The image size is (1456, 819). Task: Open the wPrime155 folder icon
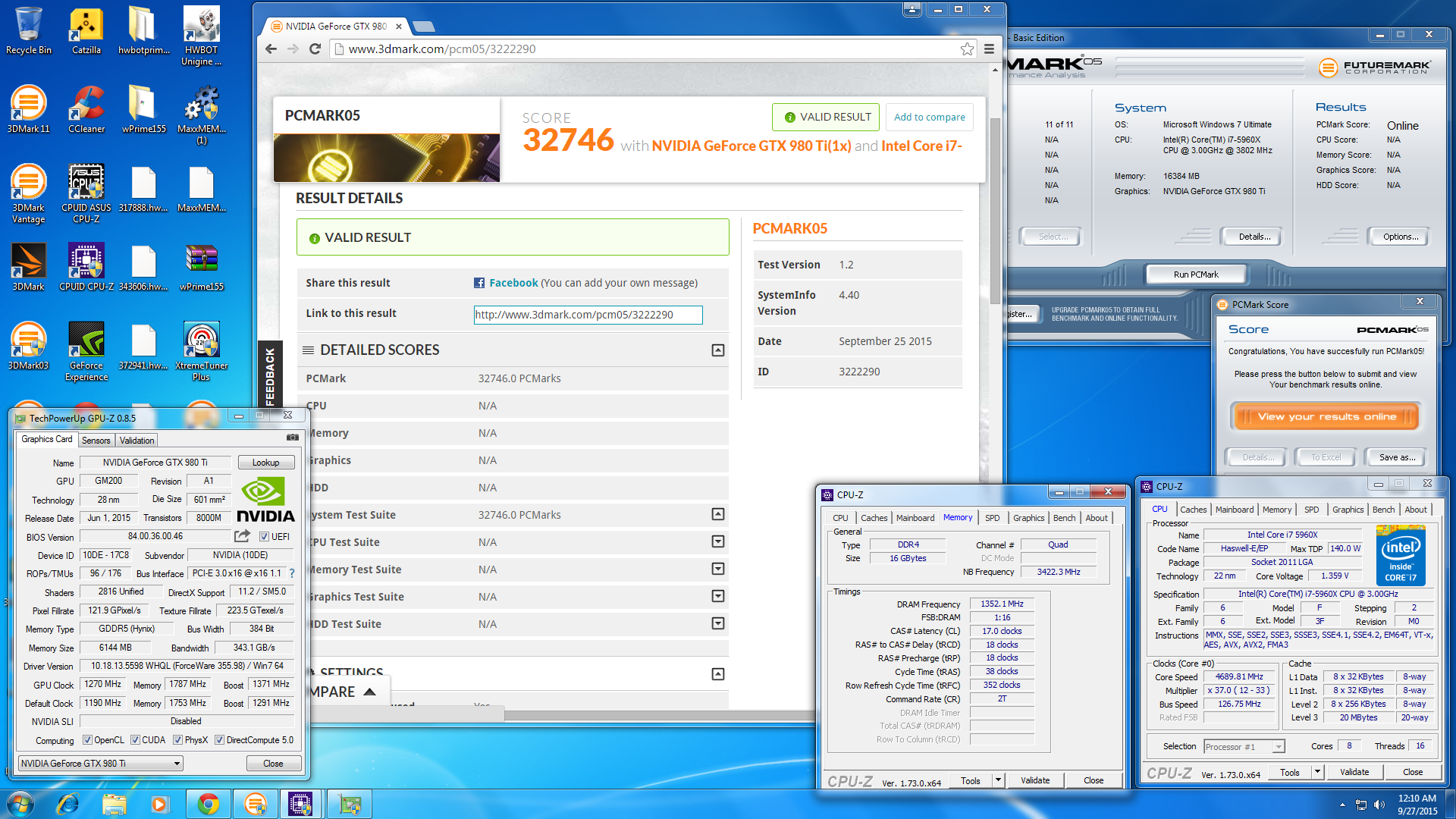(143, 109)
